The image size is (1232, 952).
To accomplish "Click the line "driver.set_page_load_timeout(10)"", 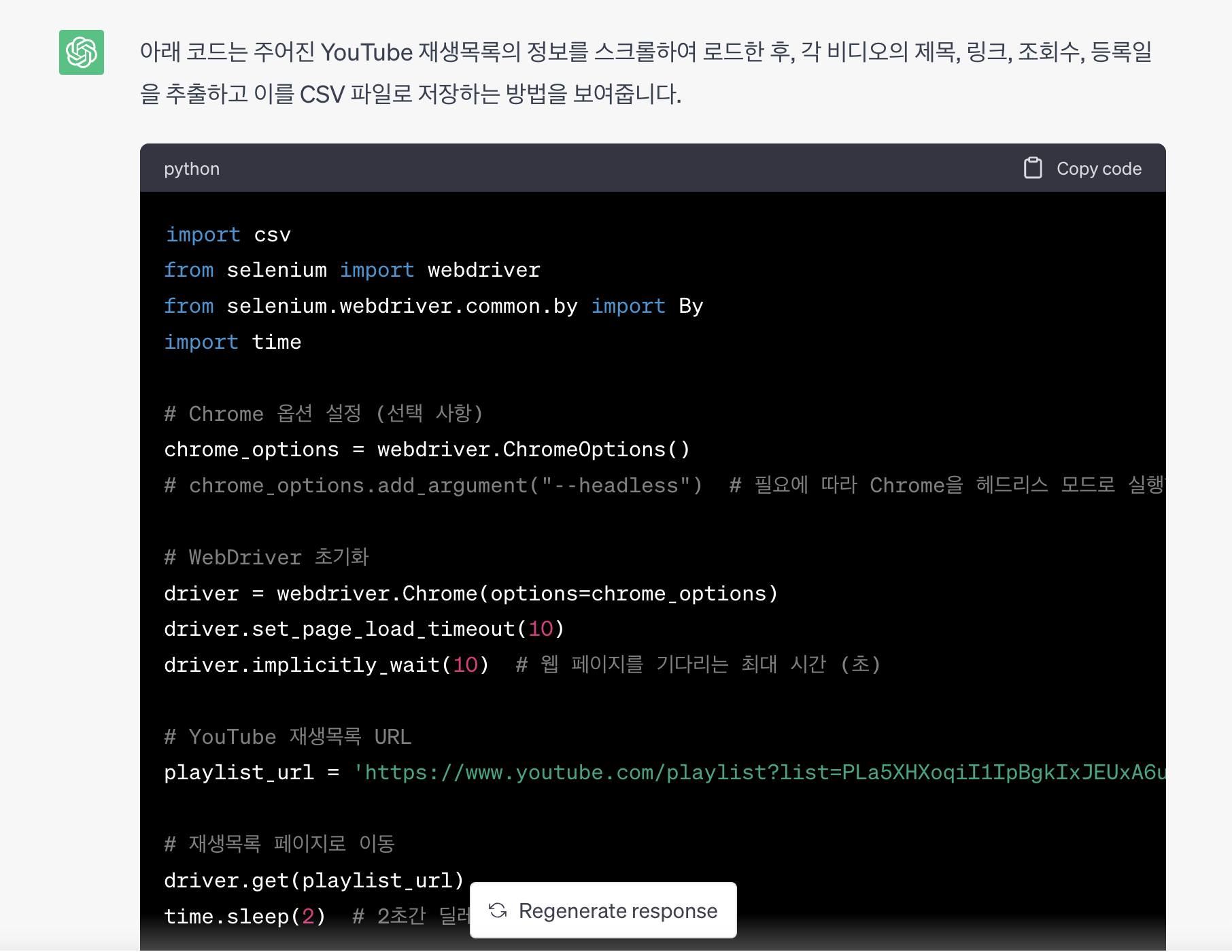I will coord(364,629).
